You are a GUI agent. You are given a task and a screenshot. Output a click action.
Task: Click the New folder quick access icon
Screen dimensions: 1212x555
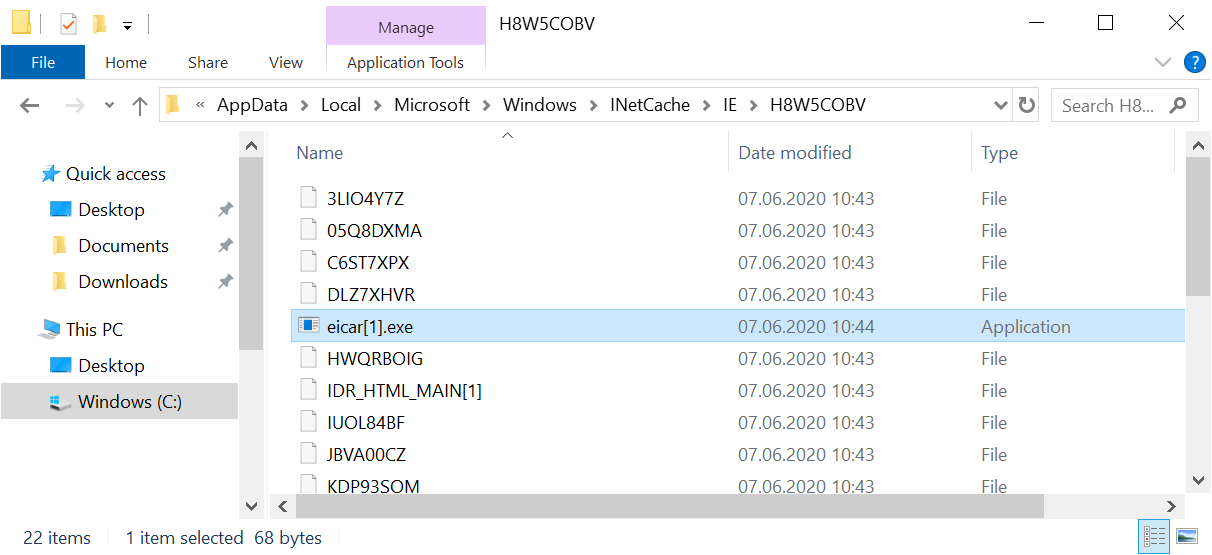tap(99, 23)
